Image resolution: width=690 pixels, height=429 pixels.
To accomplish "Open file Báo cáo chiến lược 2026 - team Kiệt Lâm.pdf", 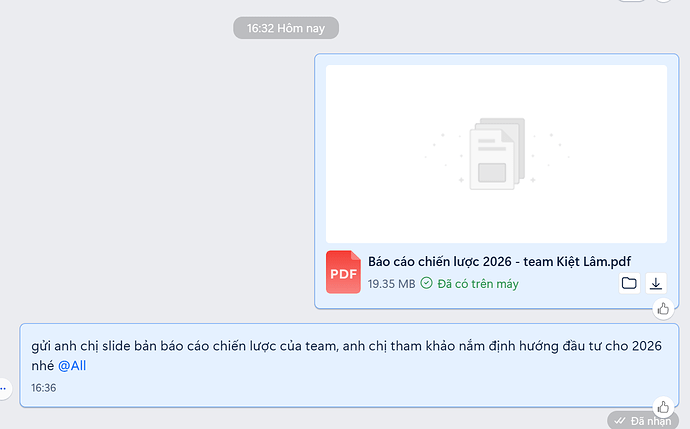I will click(499, 261).
